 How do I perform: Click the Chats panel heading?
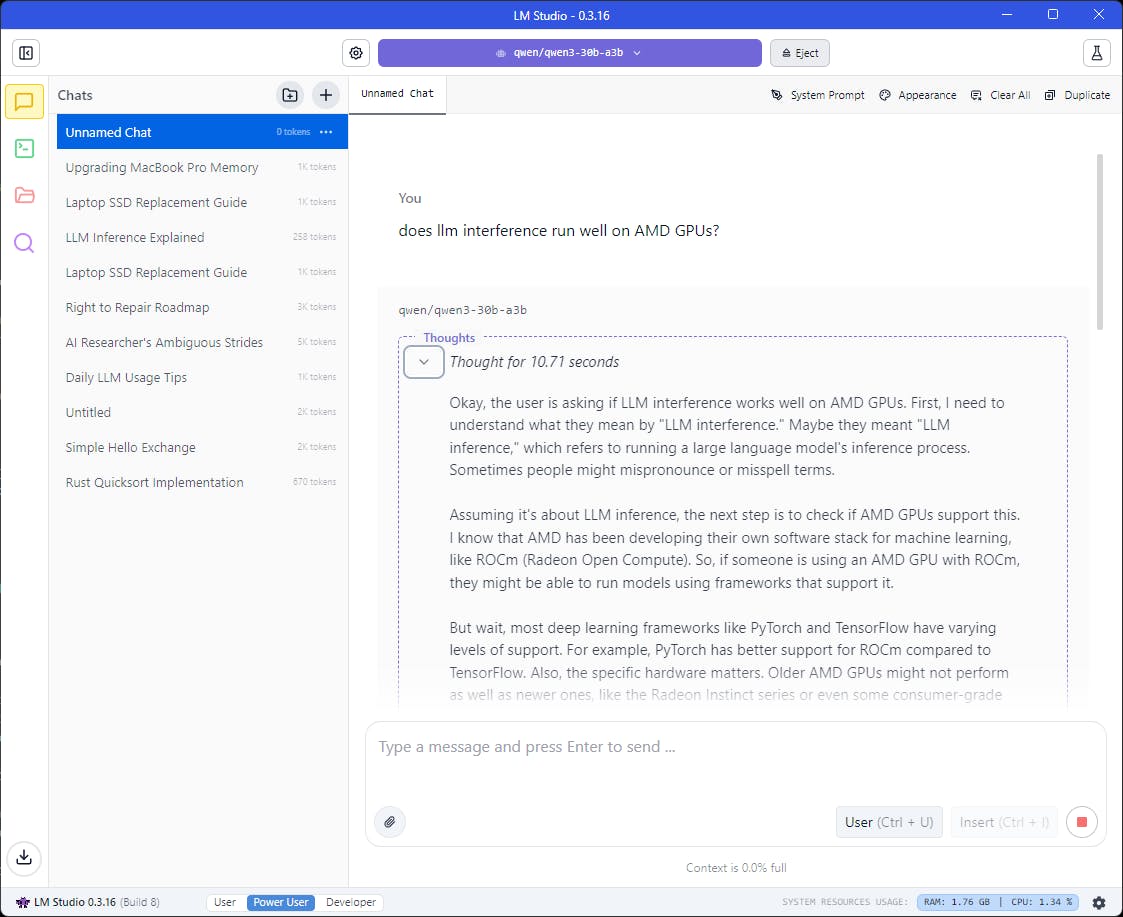coord(75,95)
